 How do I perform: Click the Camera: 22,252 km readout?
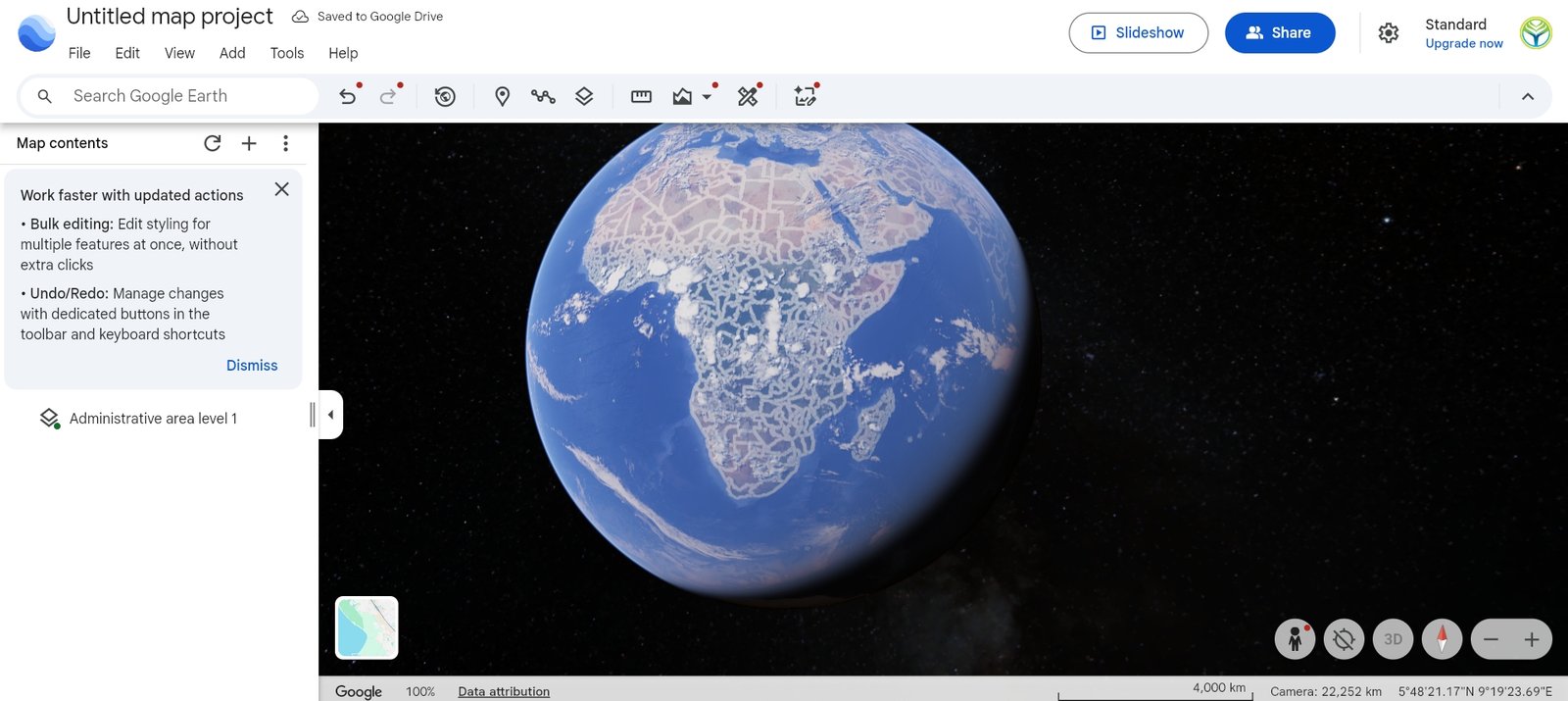(1326, 691)
